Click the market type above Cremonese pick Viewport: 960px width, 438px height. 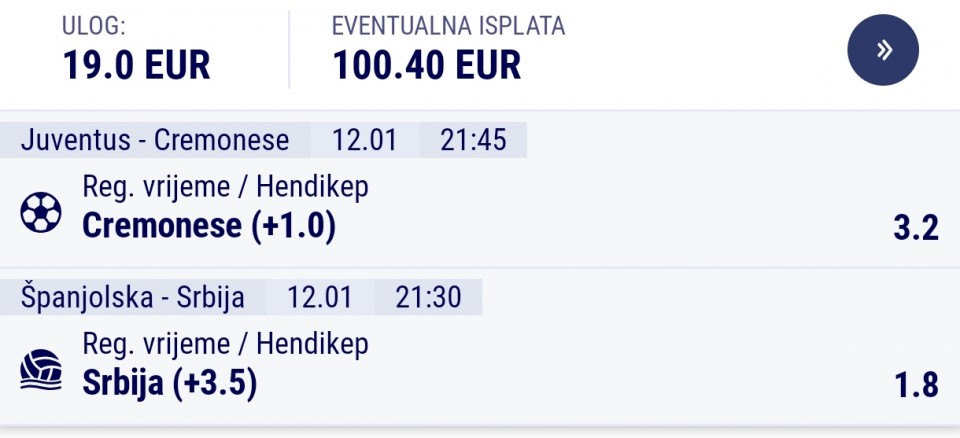[225, 187]
